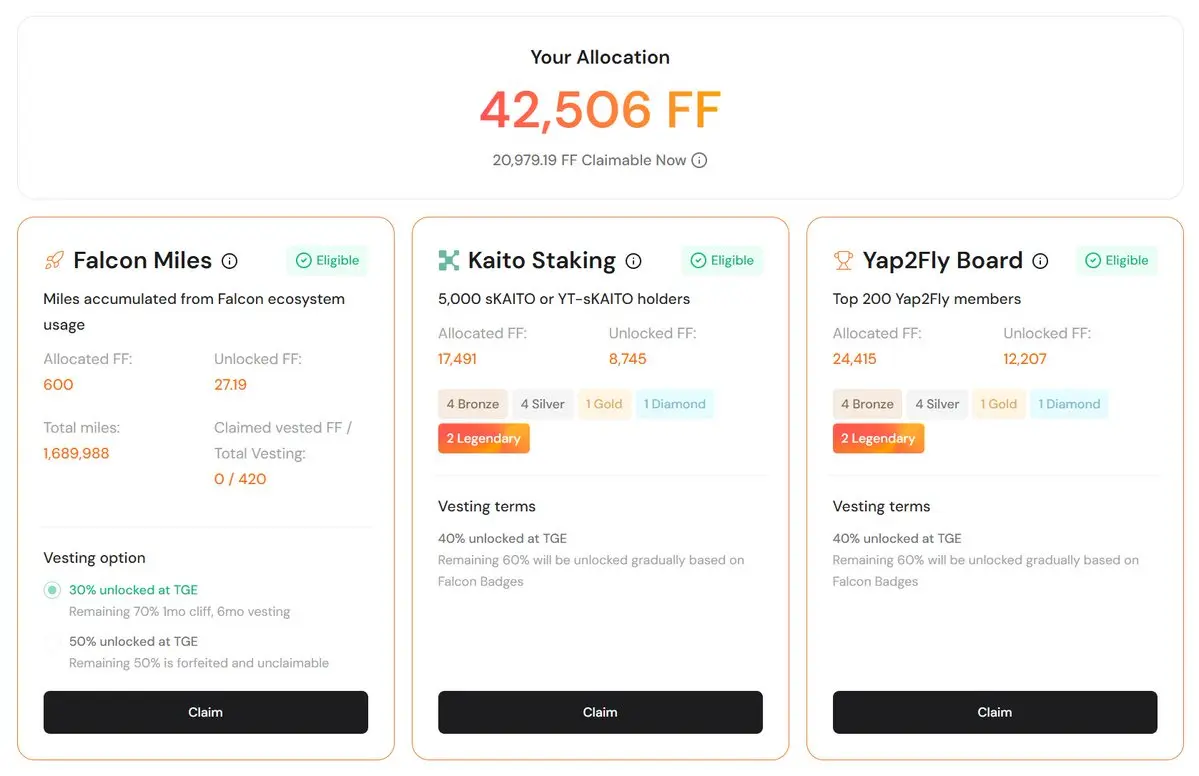Click the 42,506 FF allocation total

pos(600,110)
